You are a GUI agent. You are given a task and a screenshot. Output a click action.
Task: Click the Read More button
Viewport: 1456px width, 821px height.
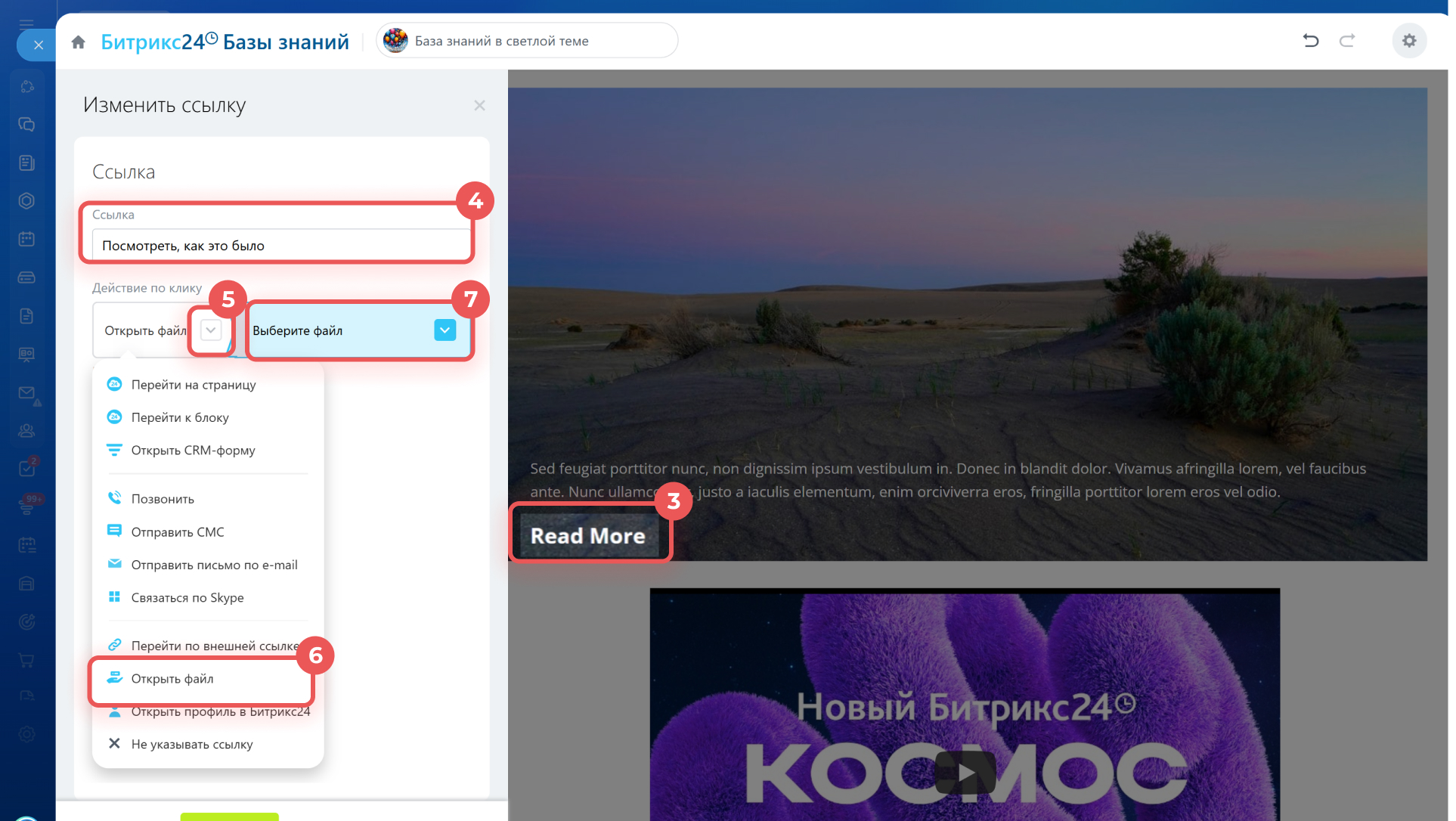click(x=588, y=536)
